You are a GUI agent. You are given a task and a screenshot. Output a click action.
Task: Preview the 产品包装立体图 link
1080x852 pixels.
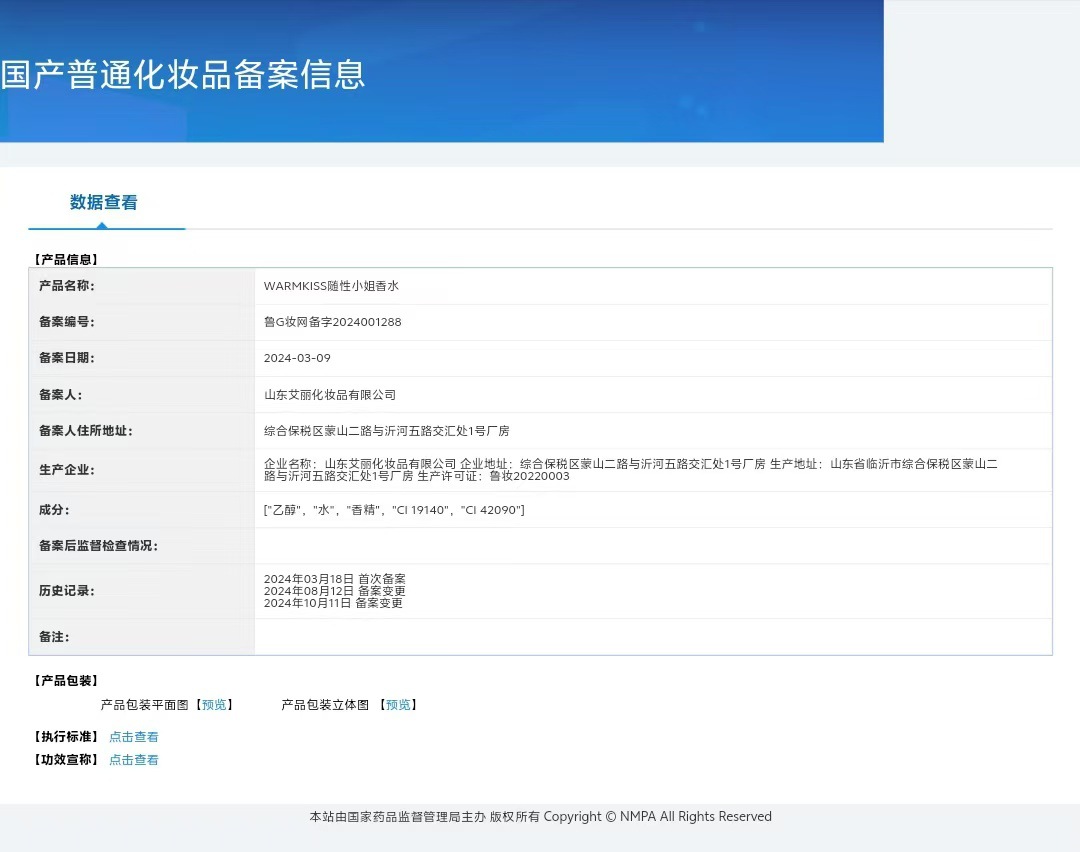(398, 705)
